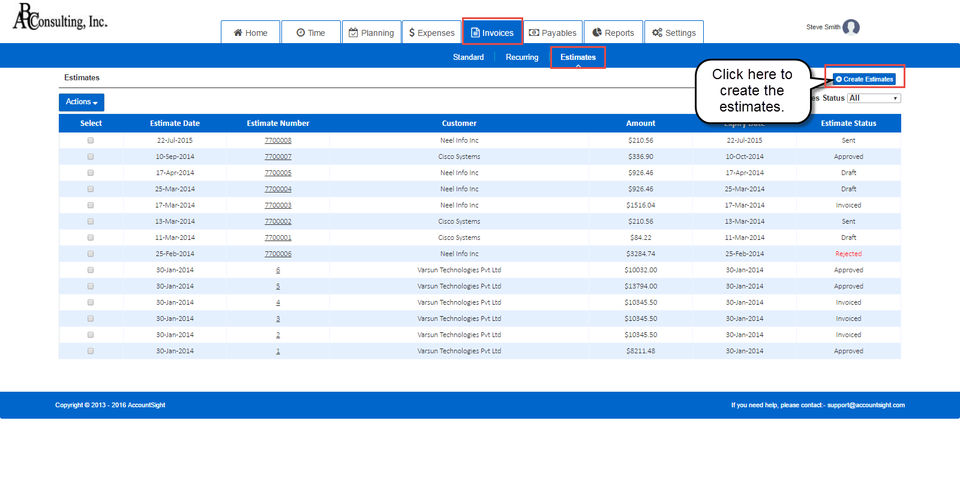Click estimate date 22-Jul-2015
This screenshot has width=960, height=490.
point(175,140)
